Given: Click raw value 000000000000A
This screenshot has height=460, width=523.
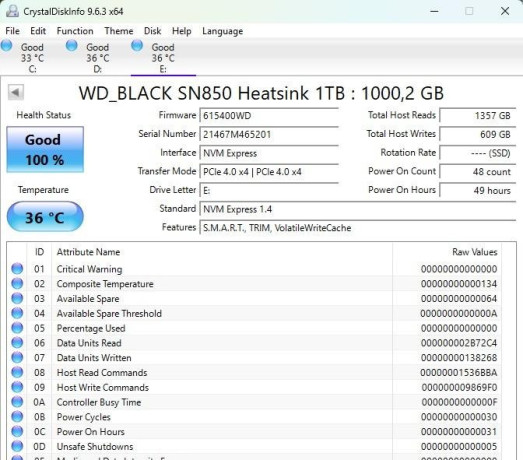Looking at the screenshot, I should [x=459, y=313].
